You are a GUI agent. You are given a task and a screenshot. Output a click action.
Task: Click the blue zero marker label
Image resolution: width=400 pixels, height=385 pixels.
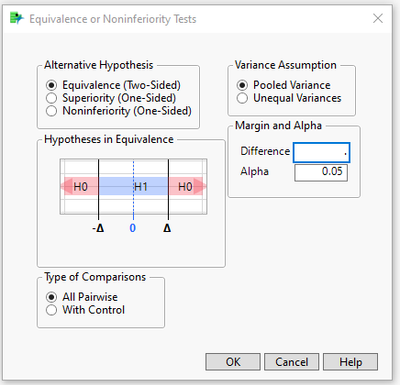133,228
